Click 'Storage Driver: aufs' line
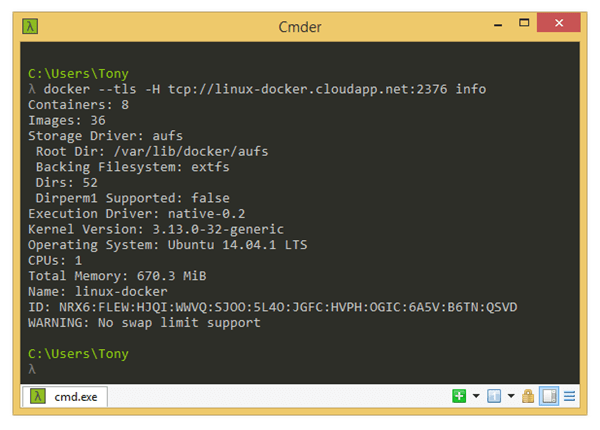 coord(106,136)
